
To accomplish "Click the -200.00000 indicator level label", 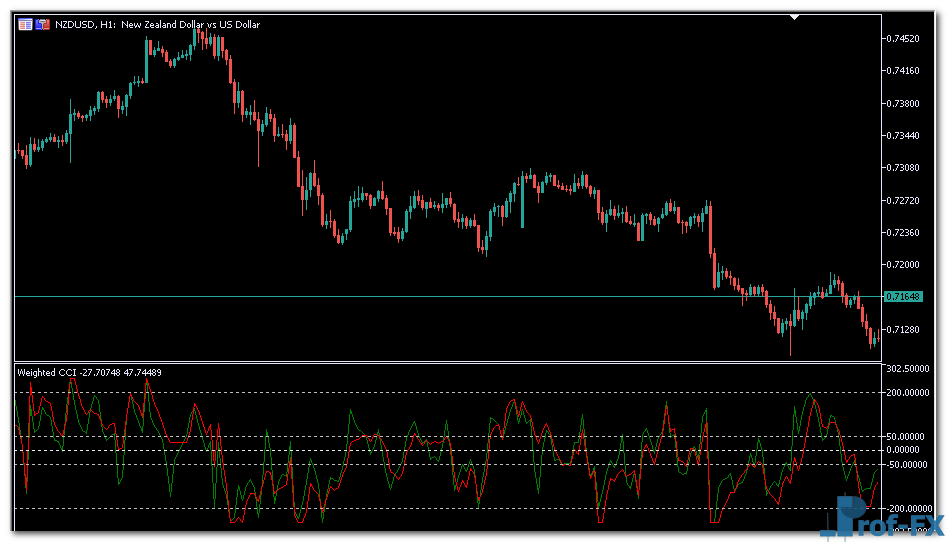I will coord(908,508).
